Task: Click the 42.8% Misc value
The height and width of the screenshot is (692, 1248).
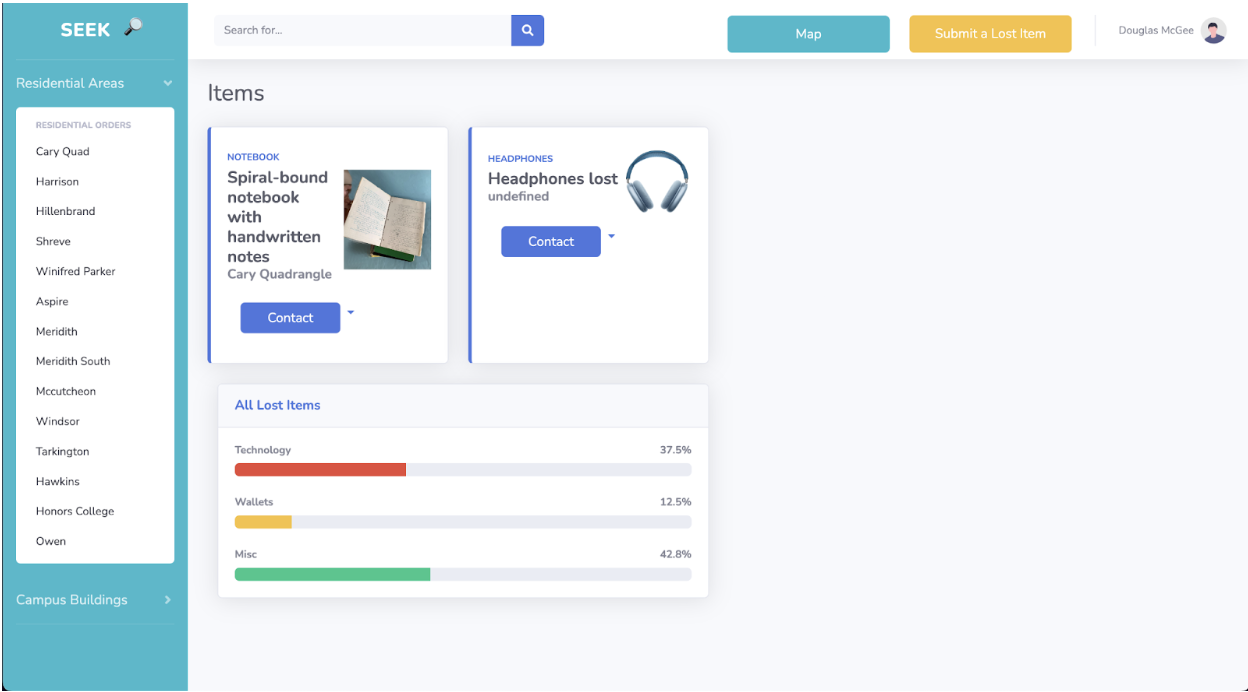Action: coord(676,554)
